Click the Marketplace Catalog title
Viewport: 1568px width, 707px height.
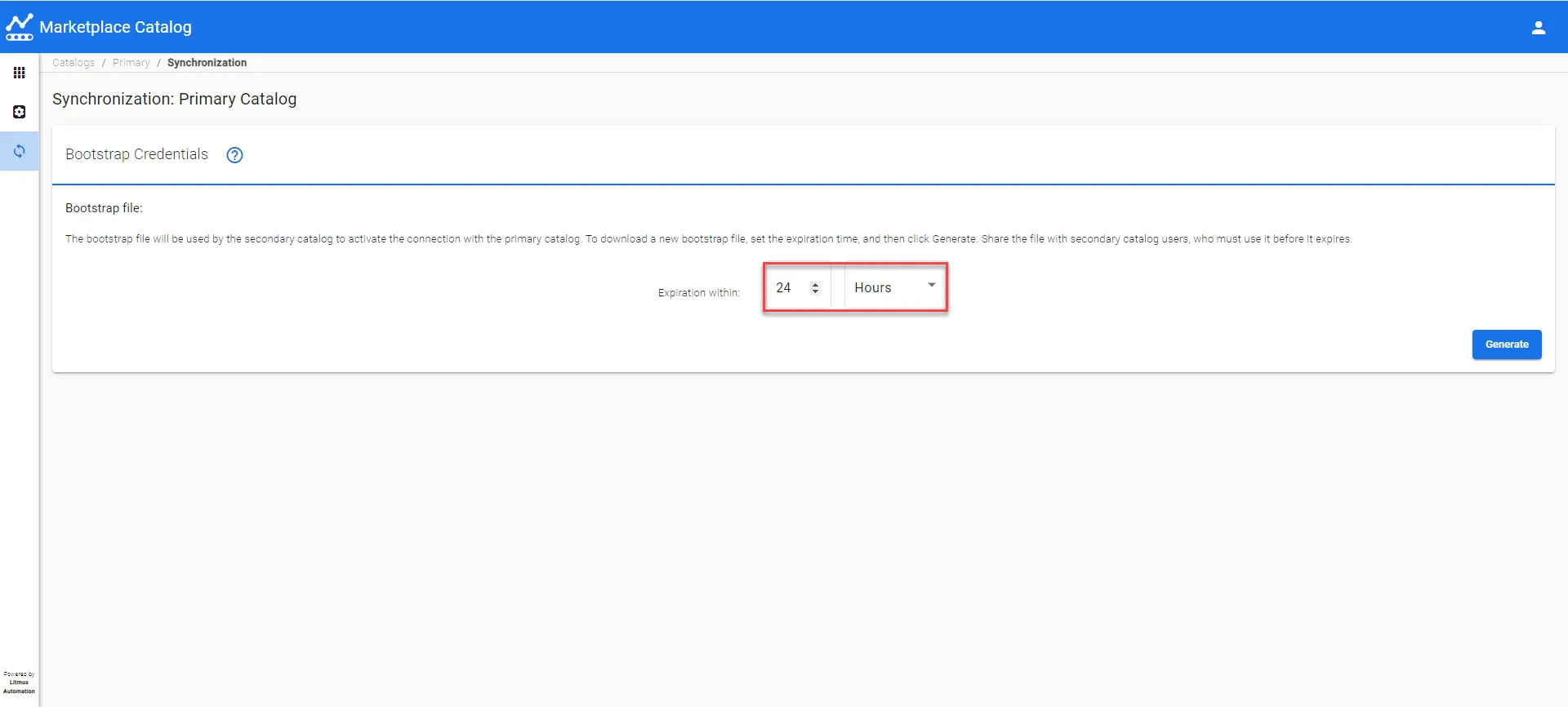click(x=116, y=27)
